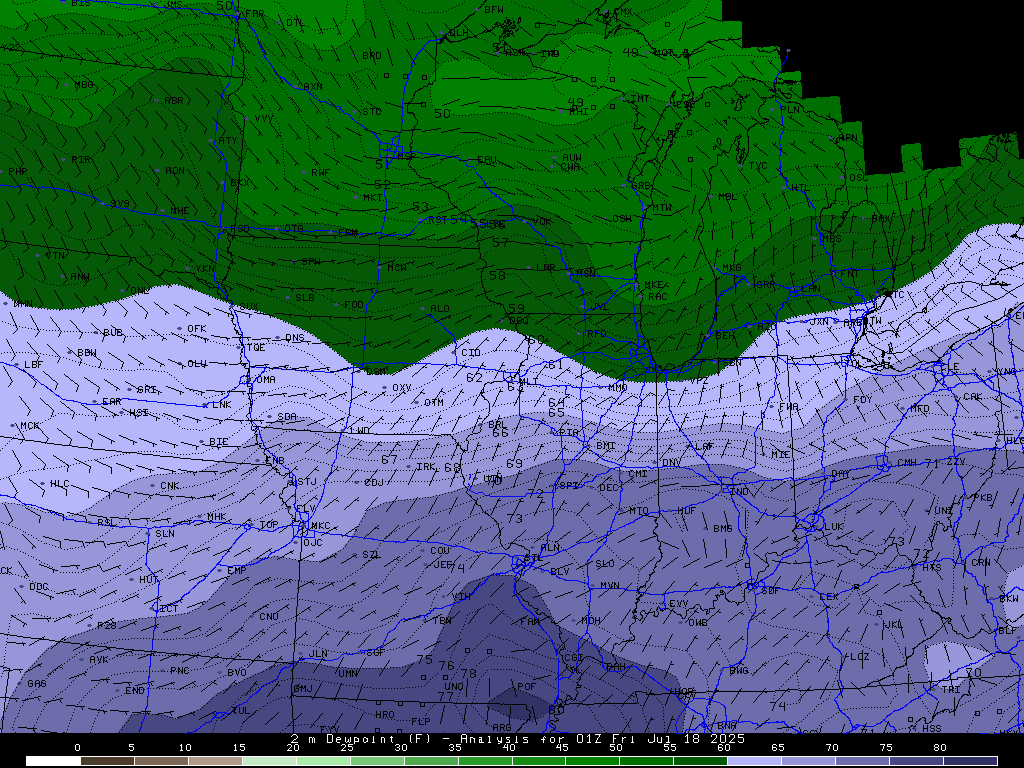1024x768 pixels.
Task: Click the IND station label
Action: coord(739,492)
